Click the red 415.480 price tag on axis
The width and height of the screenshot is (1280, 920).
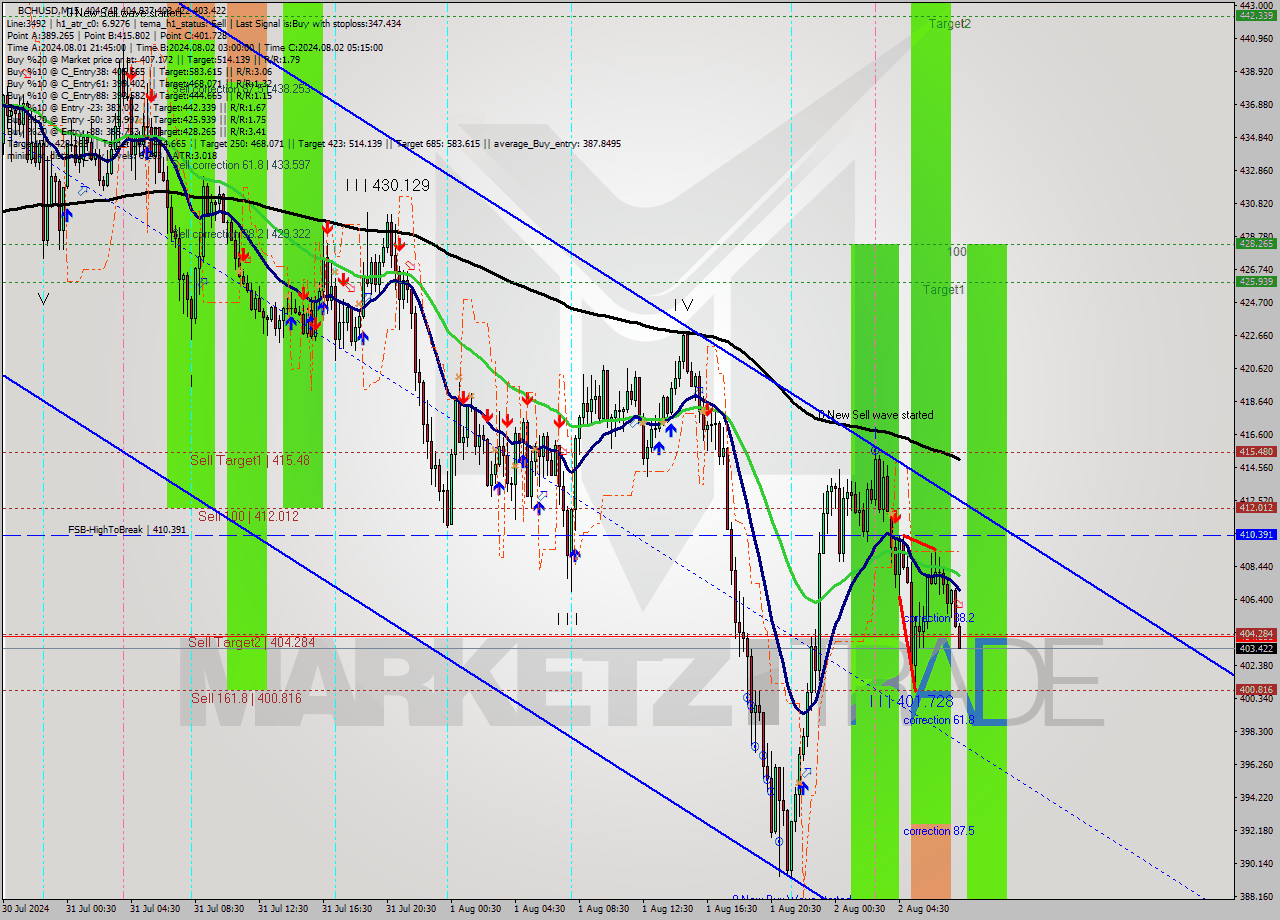coord(1256,451)
